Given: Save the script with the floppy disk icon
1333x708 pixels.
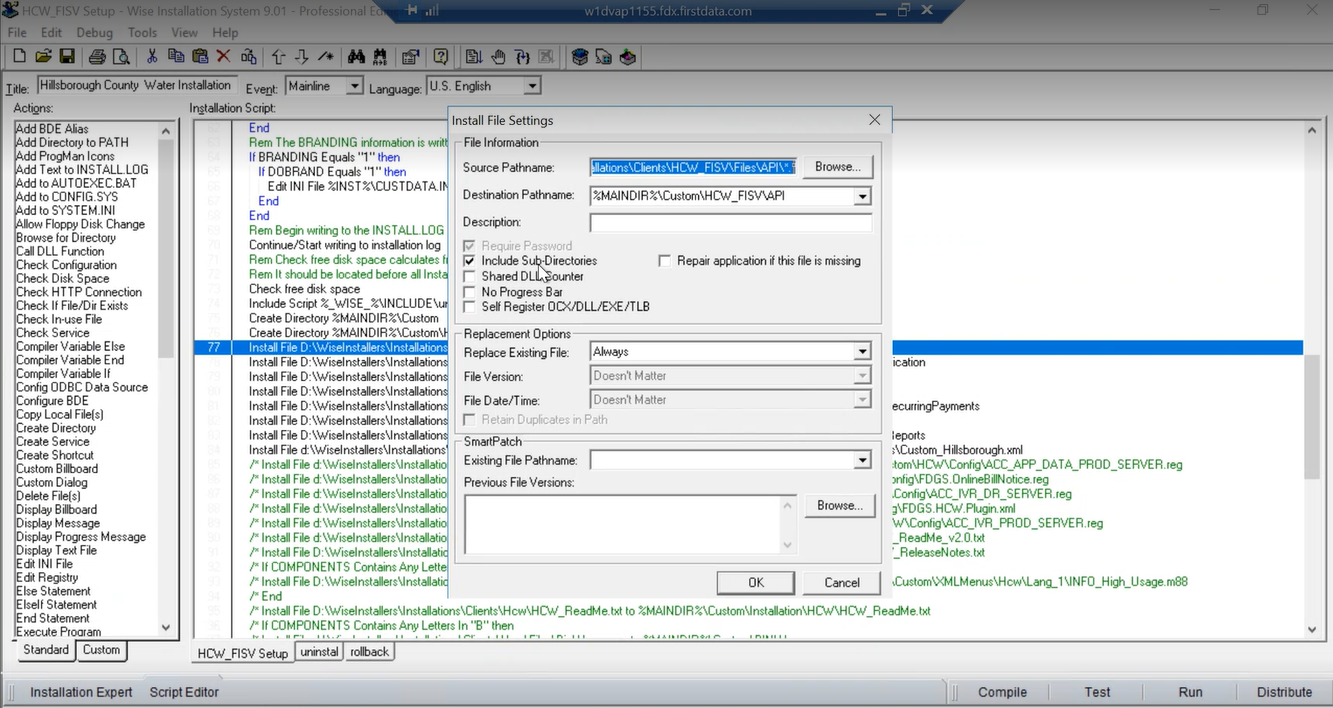Looking at the screenshot, I should (67, 57).
